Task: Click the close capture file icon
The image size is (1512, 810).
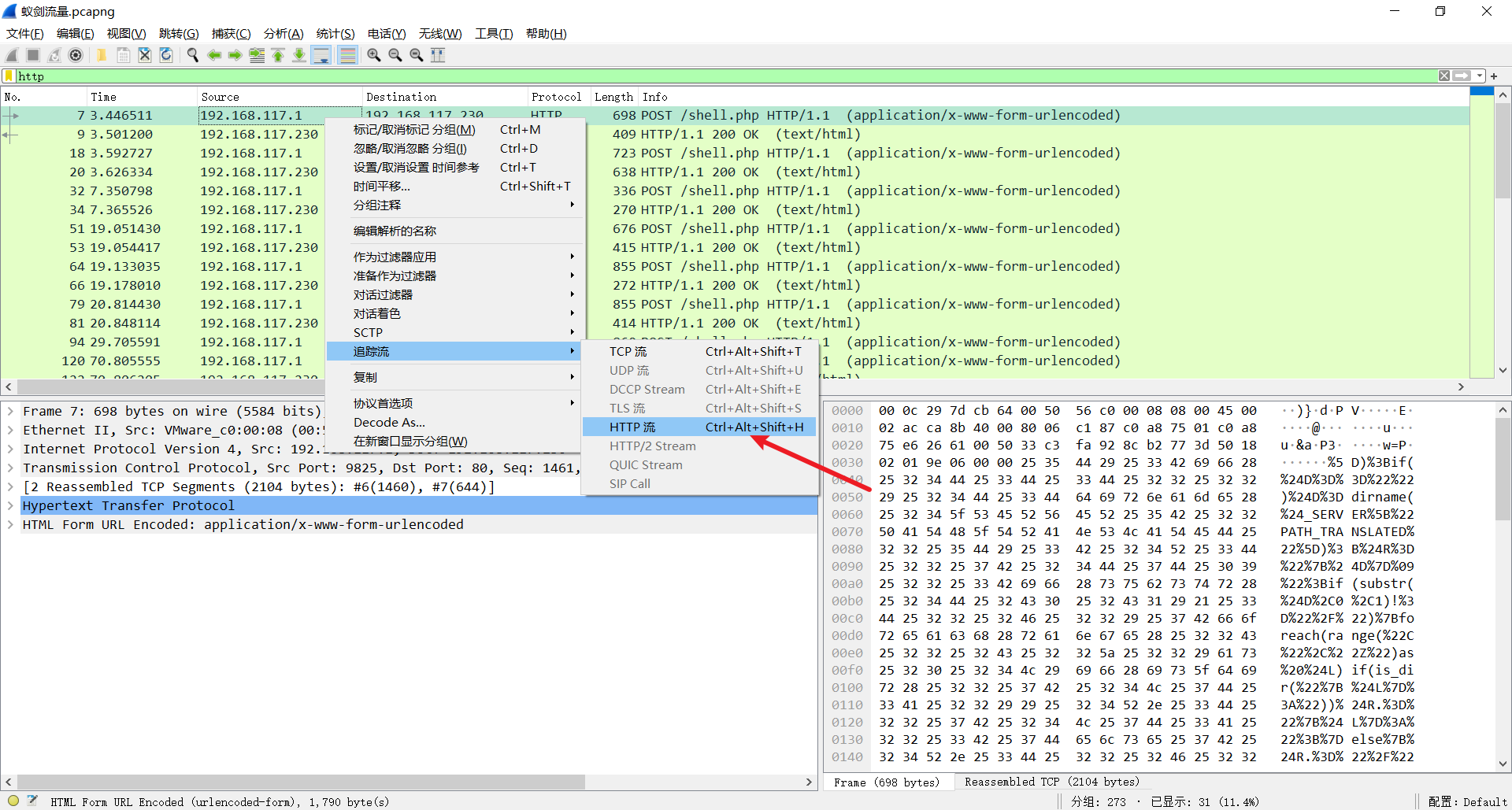Action: coord(145,55)
